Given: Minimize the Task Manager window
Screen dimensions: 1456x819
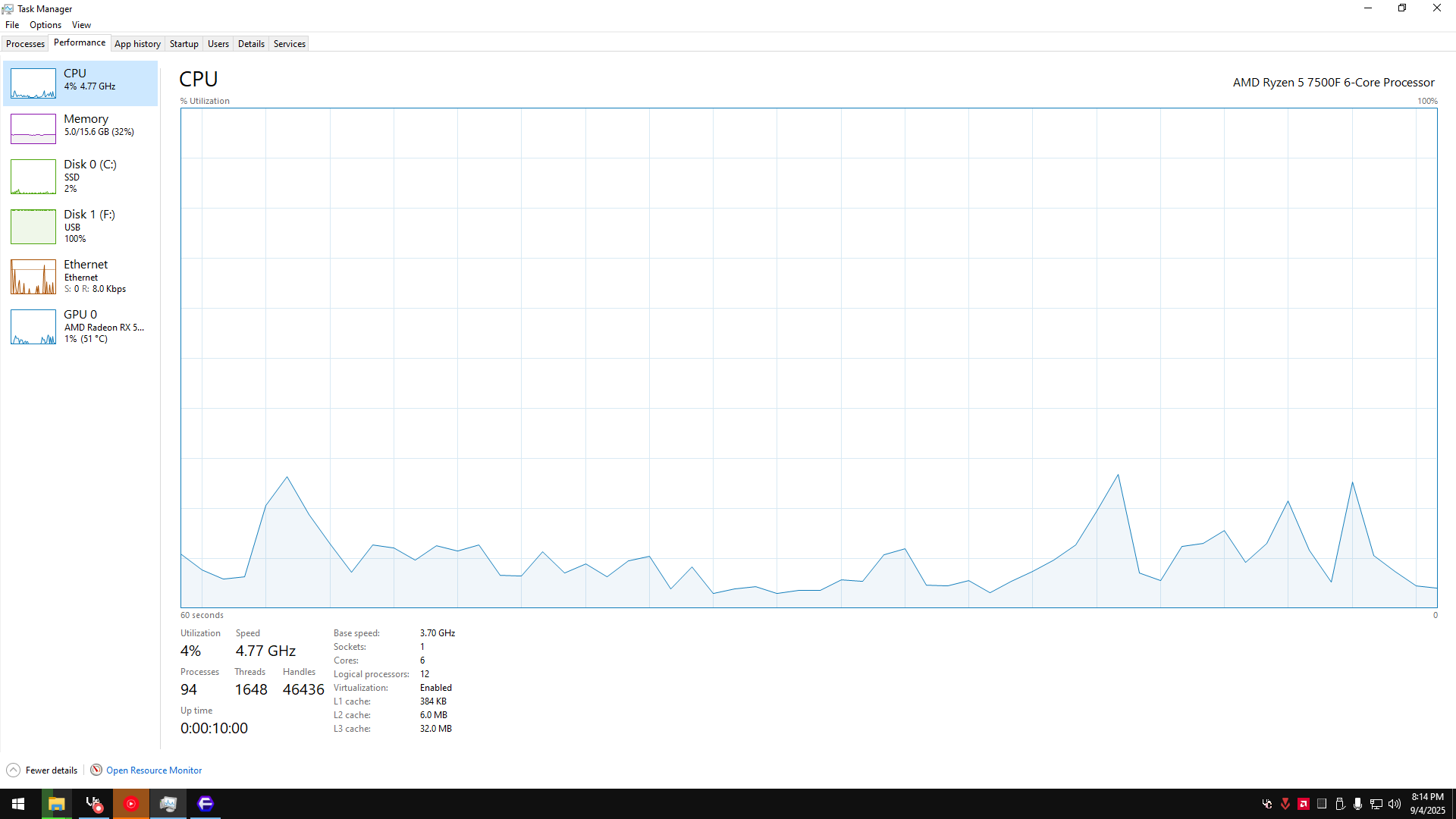Looking at the screenshot, I should [x=1368, y=8].
